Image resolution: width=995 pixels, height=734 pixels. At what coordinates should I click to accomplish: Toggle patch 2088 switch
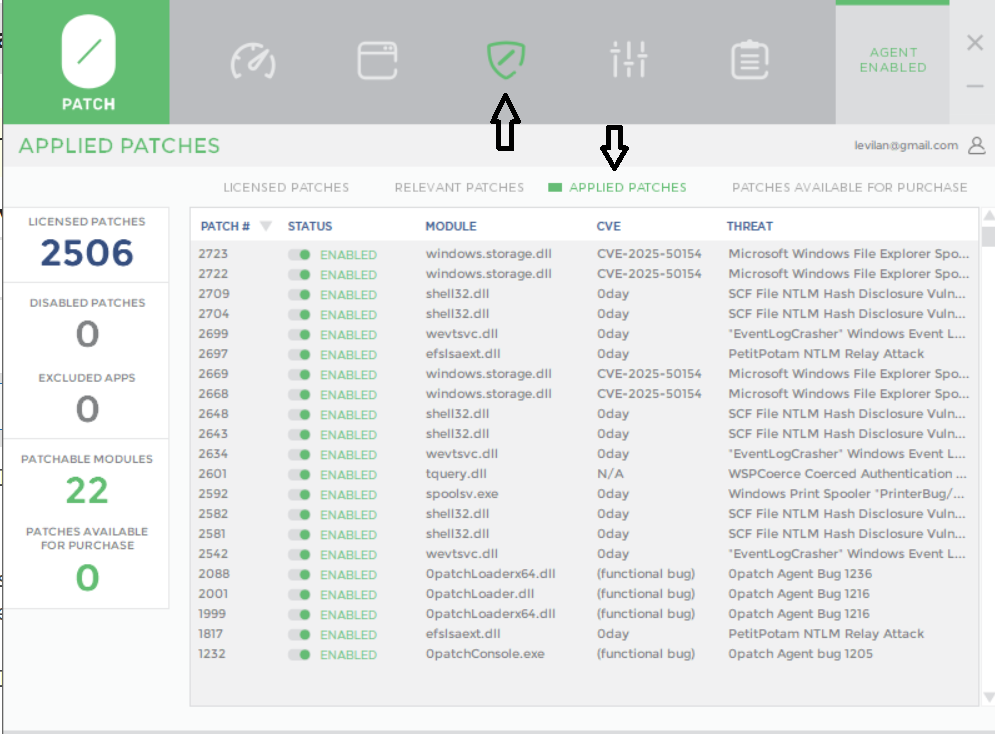point(299,575)
